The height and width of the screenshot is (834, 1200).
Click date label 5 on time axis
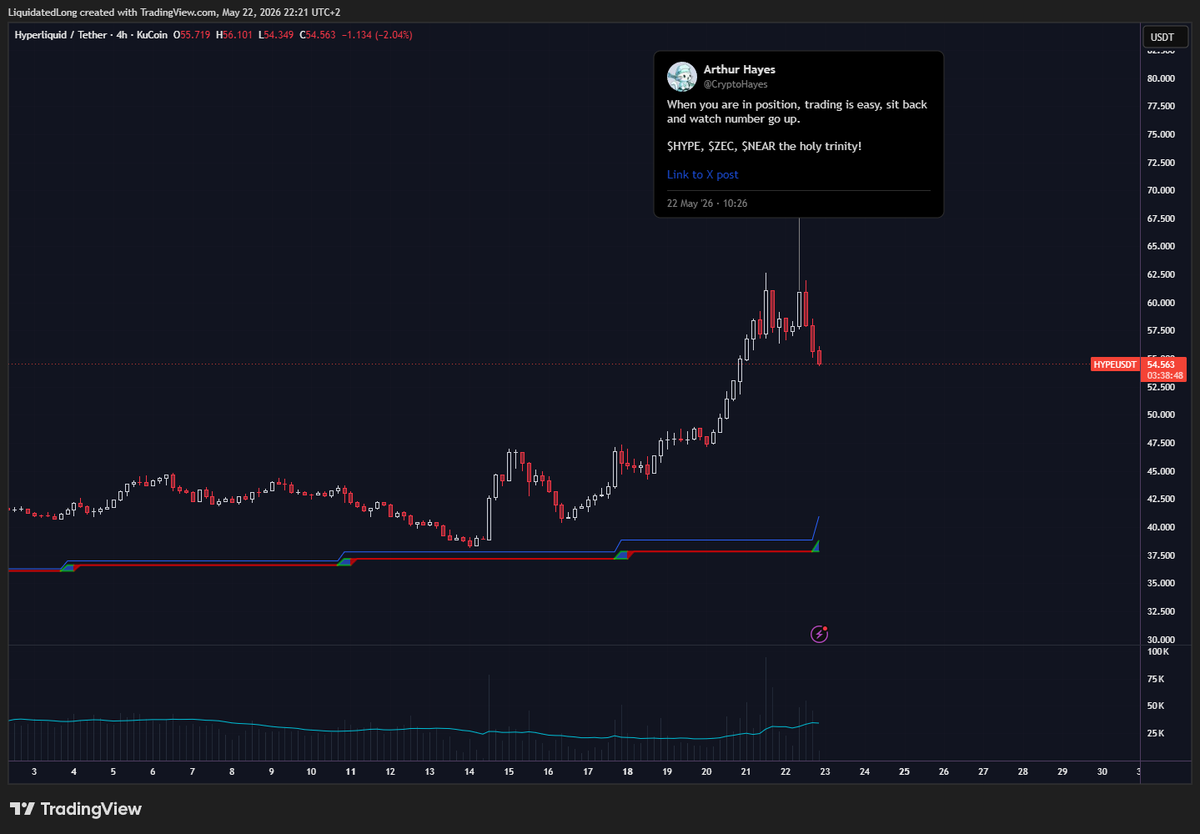point(113,772)
